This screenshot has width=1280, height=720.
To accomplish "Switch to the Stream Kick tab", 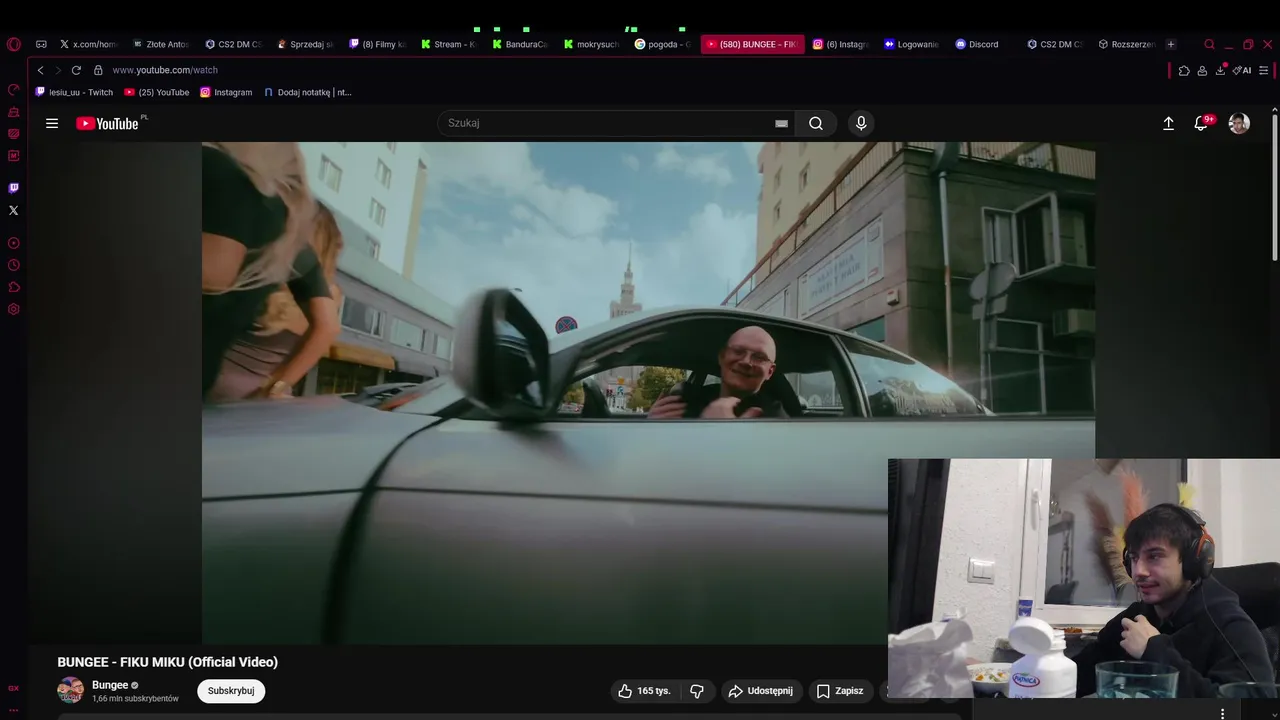I will point(449,44).
